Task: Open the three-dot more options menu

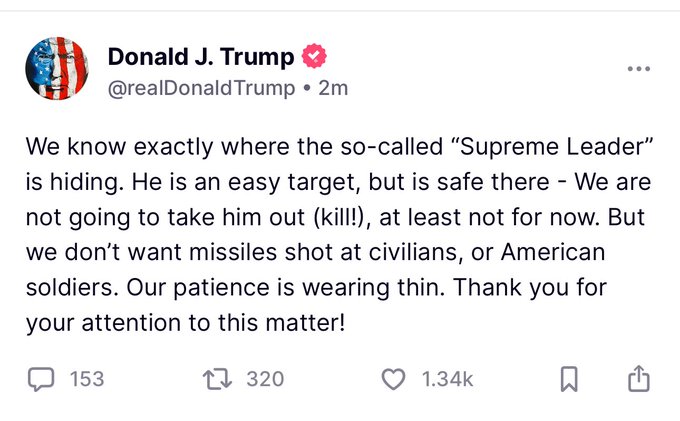Action: tap(637, 69)
